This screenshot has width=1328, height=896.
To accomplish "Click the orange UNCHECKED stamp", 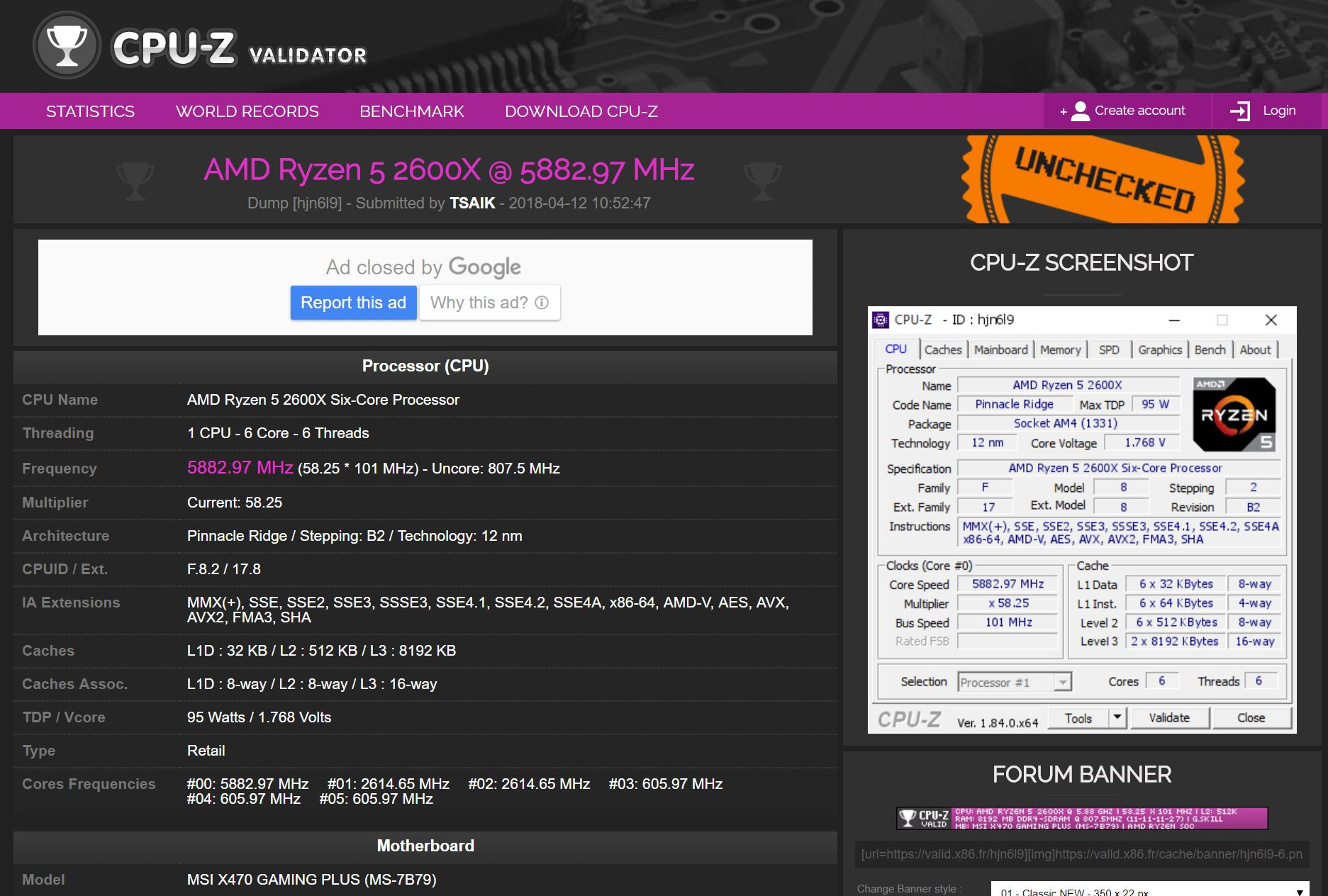I will point(1092,177).
